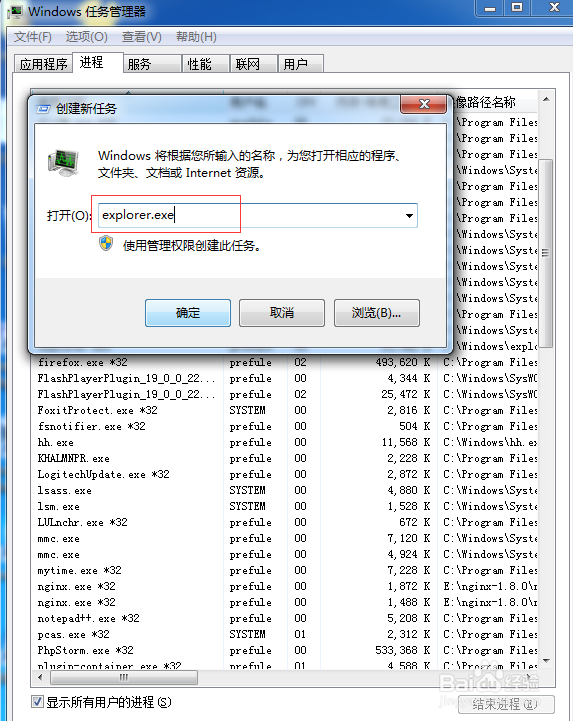Click the Create New Task dialog title icon
573x721 pixels.
point(43,109)
